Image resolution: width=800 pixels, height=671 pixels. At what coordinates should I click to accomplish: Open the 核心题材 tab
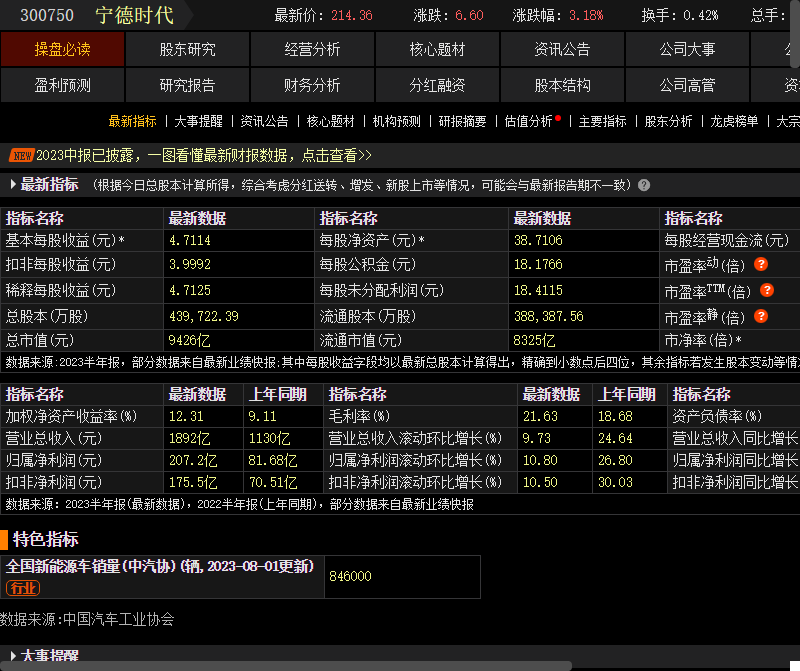coord(437,49)
